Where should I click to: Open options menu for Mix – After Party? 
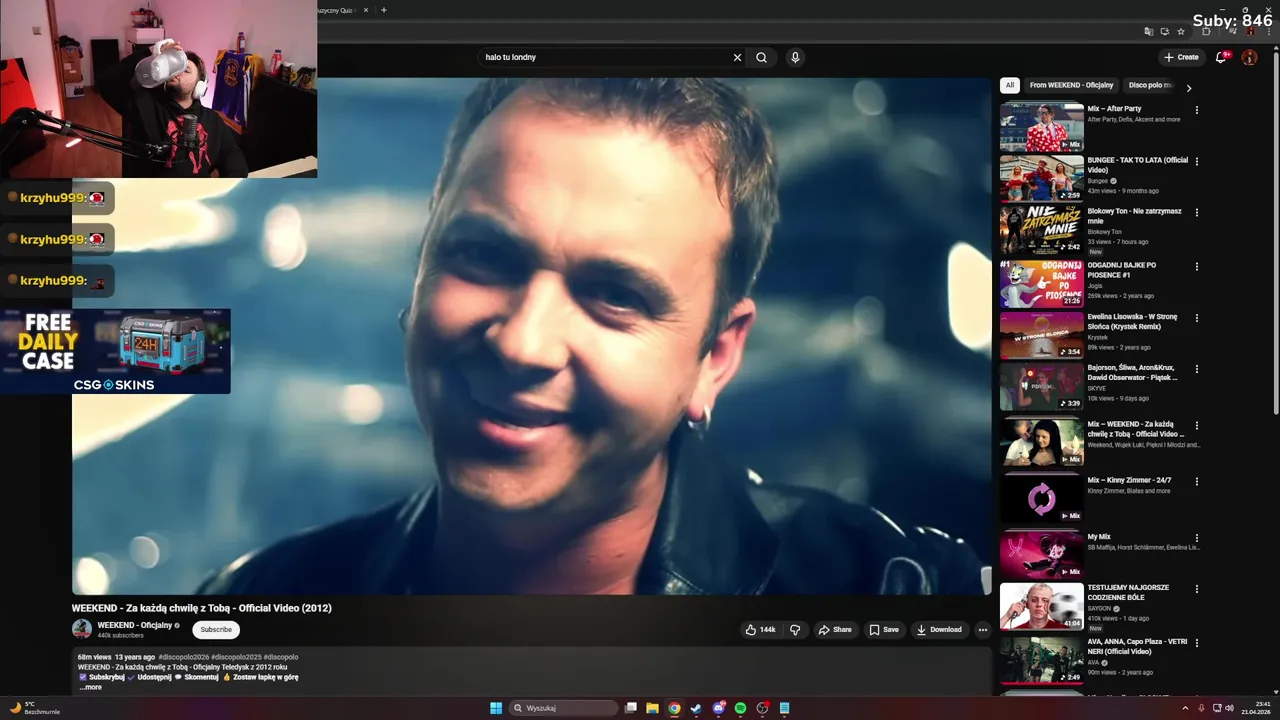pyautogui.click(x=1197, y=110)
